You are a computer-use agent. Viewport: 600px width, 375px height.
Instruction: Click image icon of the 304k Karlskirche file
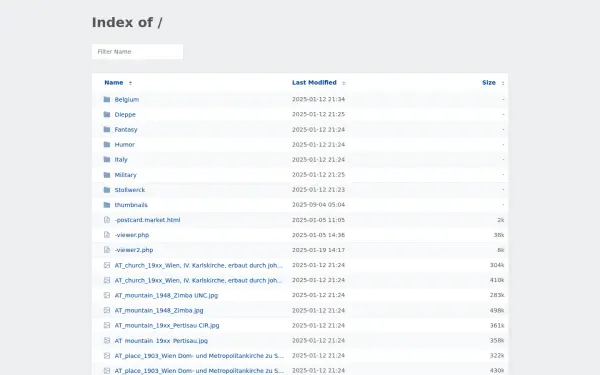107,265
